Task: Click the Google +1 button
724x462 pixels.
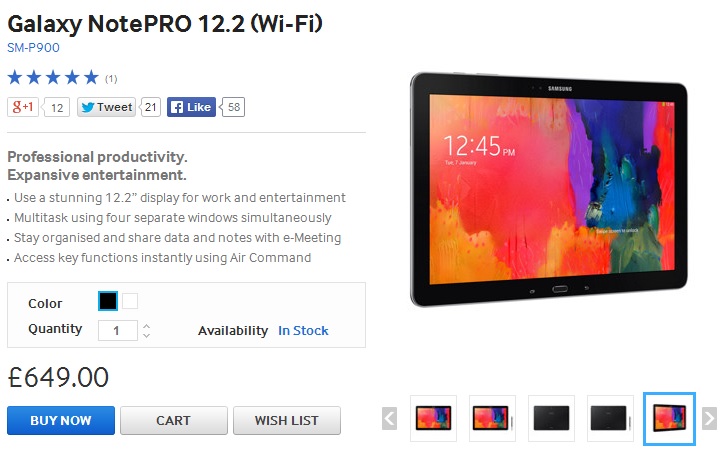Action: 23,107
